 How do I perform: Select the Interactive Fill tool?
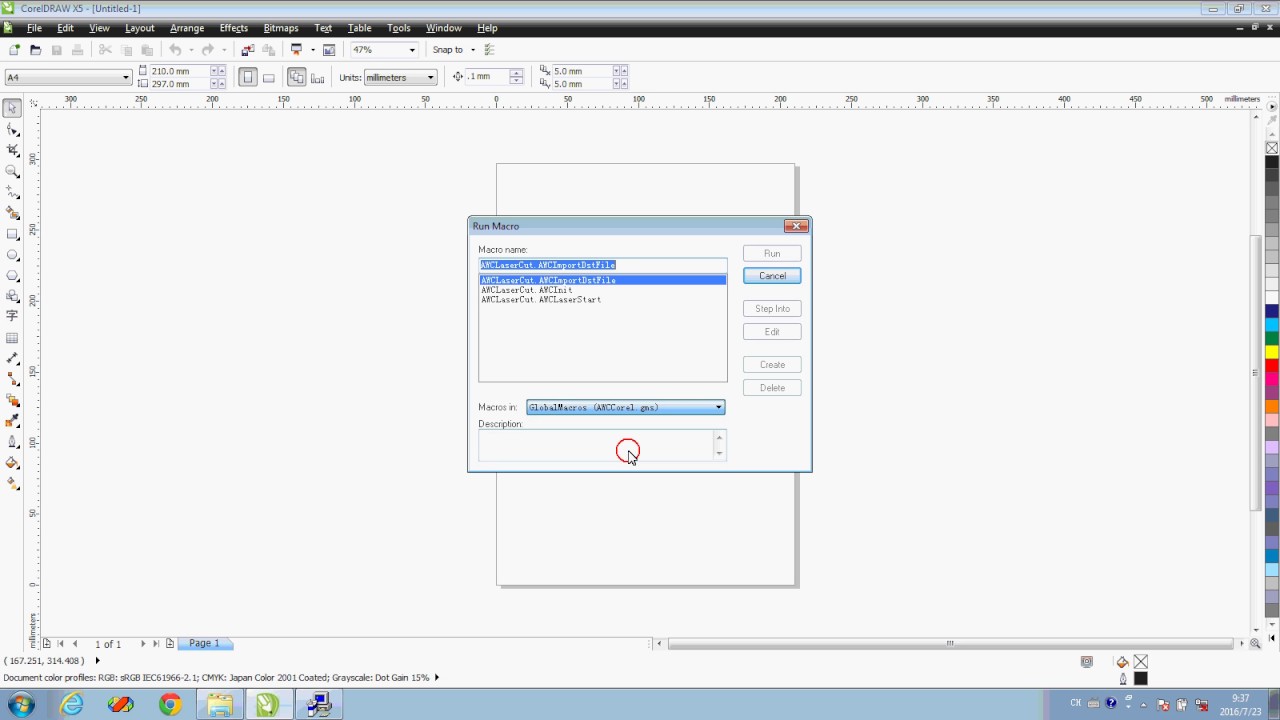pyautogui.click(x=13, y=484)
